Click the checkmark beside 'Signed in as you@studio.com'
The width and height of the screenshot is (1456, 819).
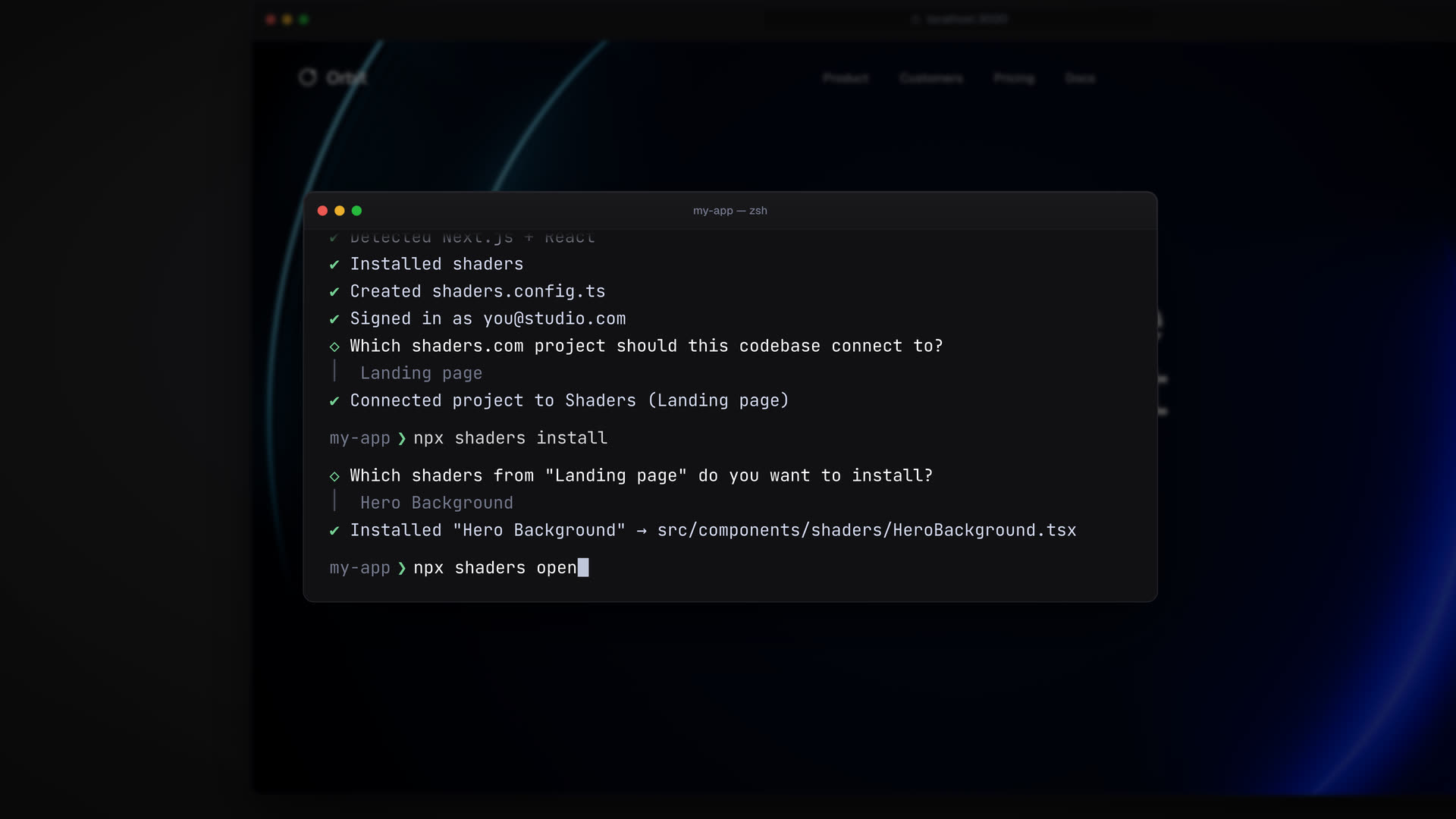pyautogui.click(x=334, y=319)
